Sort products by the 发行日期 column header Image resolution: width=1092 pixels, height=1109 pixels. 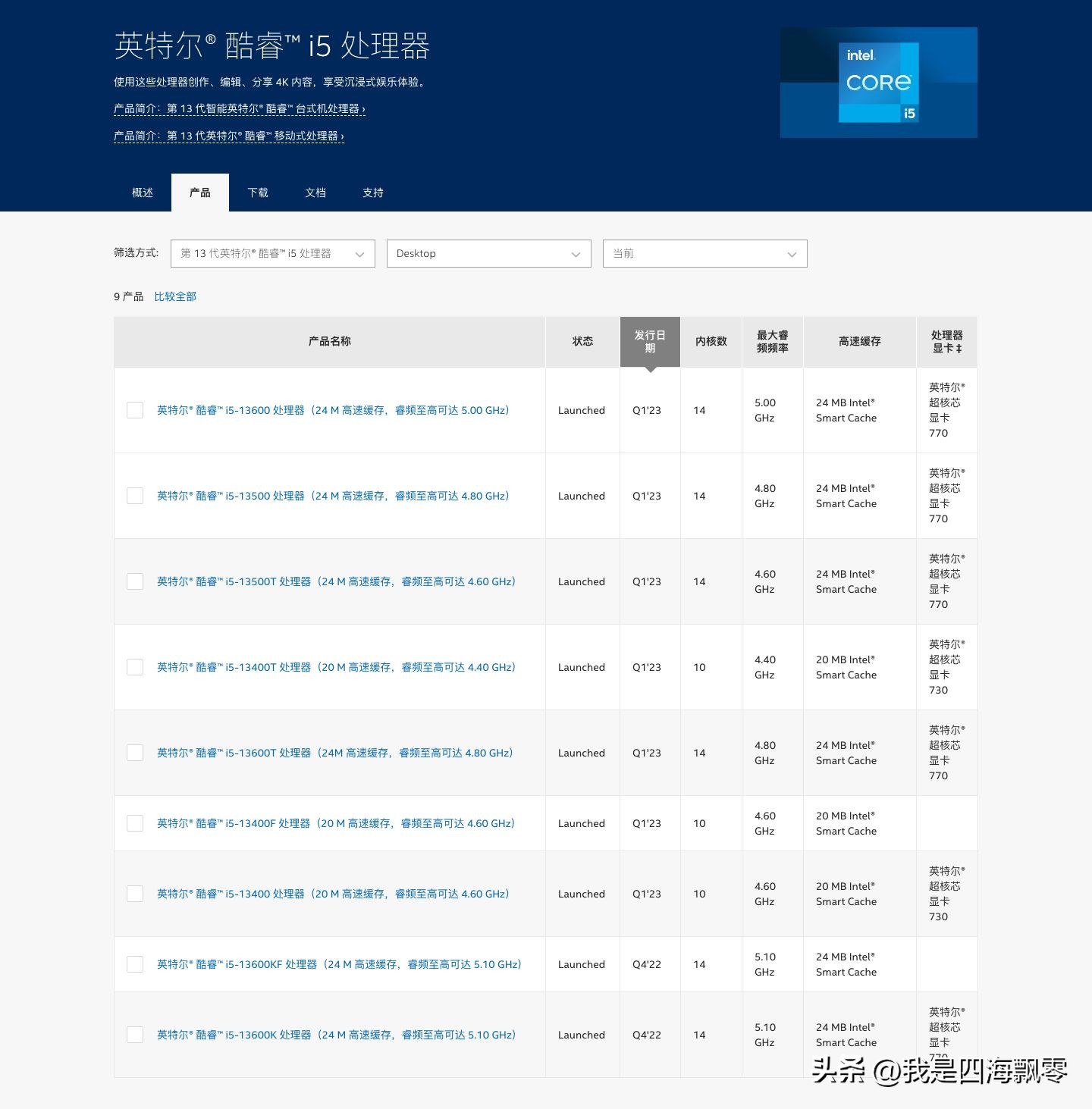pos(649,341)
